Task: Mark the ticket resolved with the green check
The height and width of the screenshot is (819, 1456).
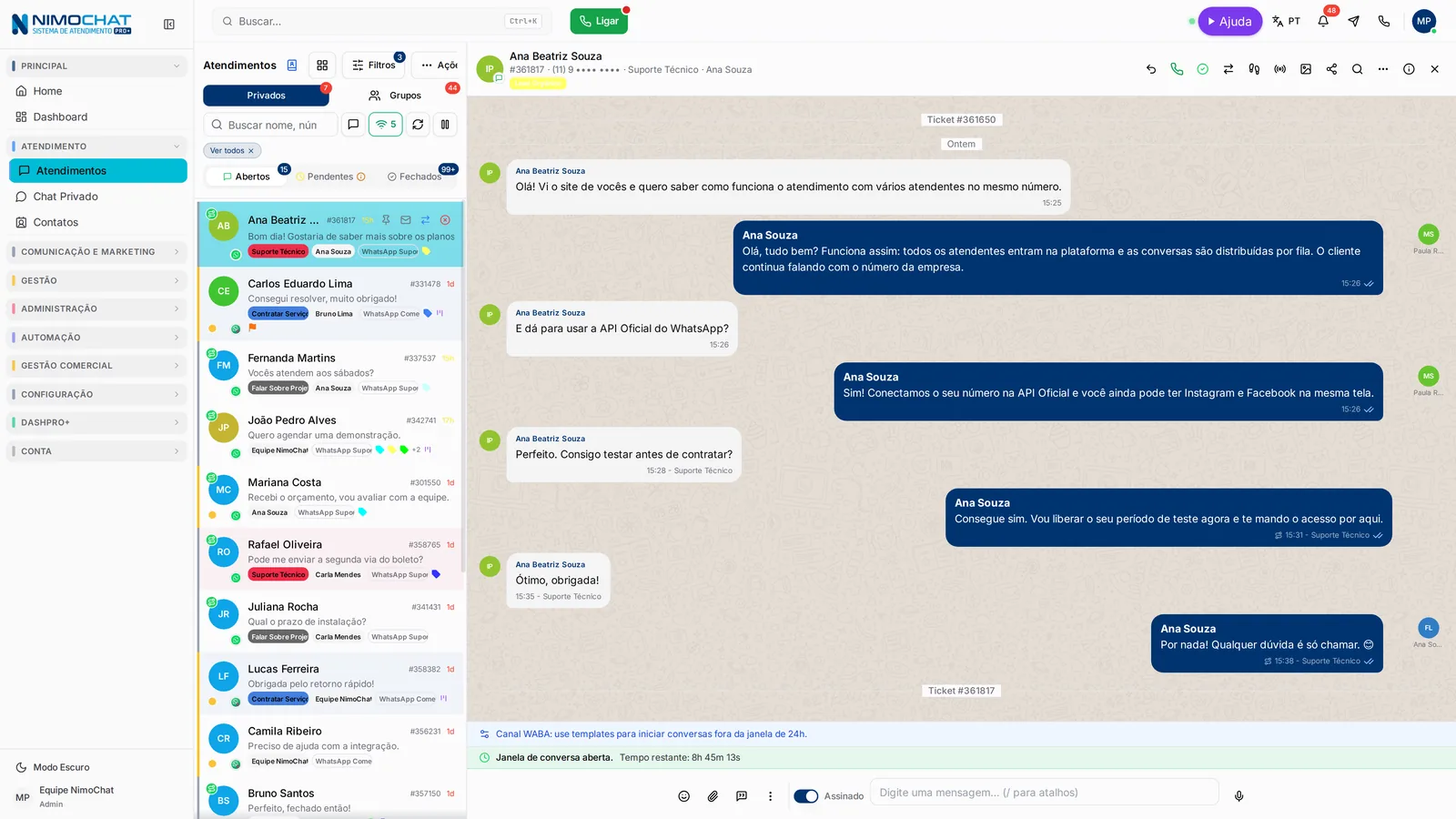Action: pos(1203,69)
